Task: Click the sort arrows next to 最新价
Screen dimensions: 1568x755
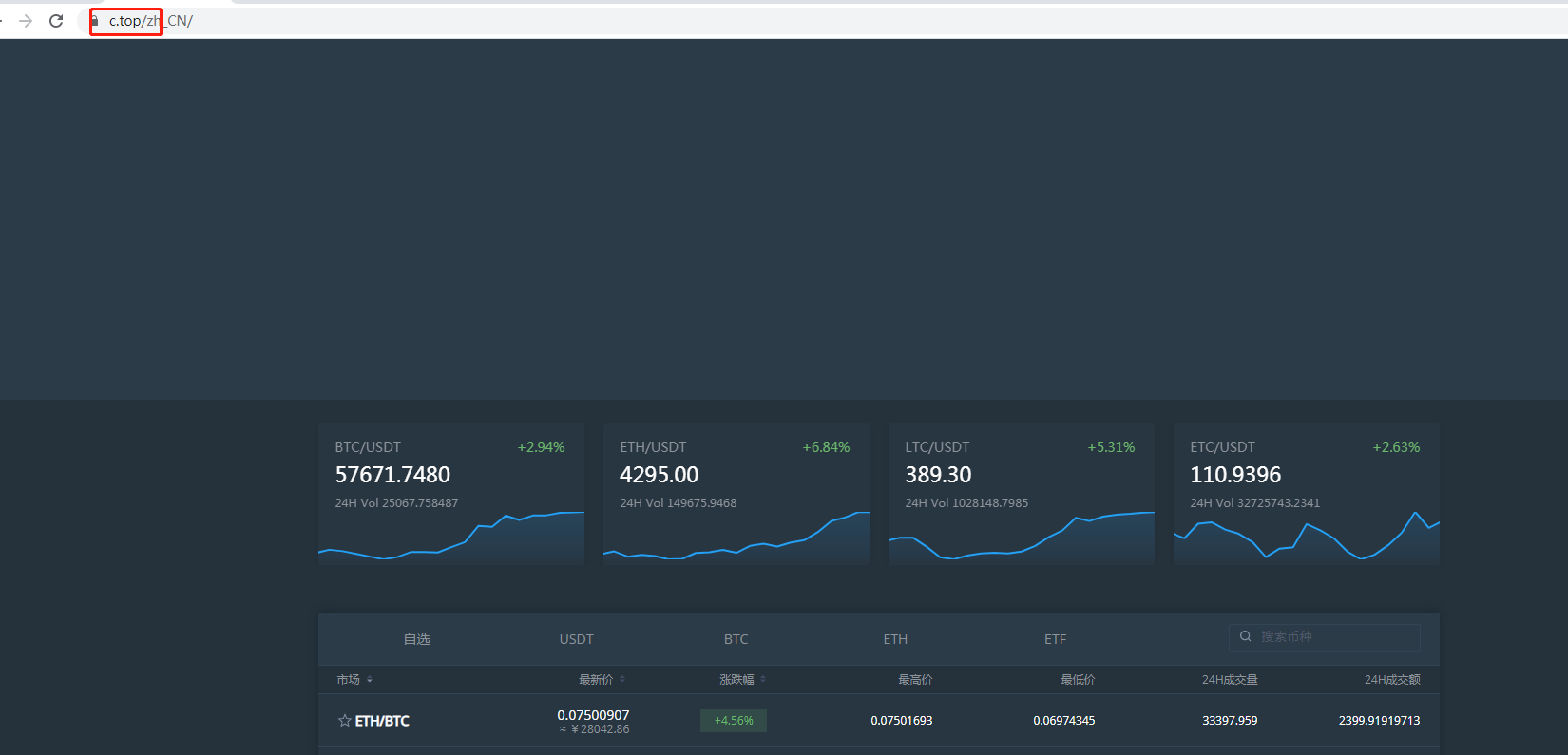Action: tap(622, 680)
